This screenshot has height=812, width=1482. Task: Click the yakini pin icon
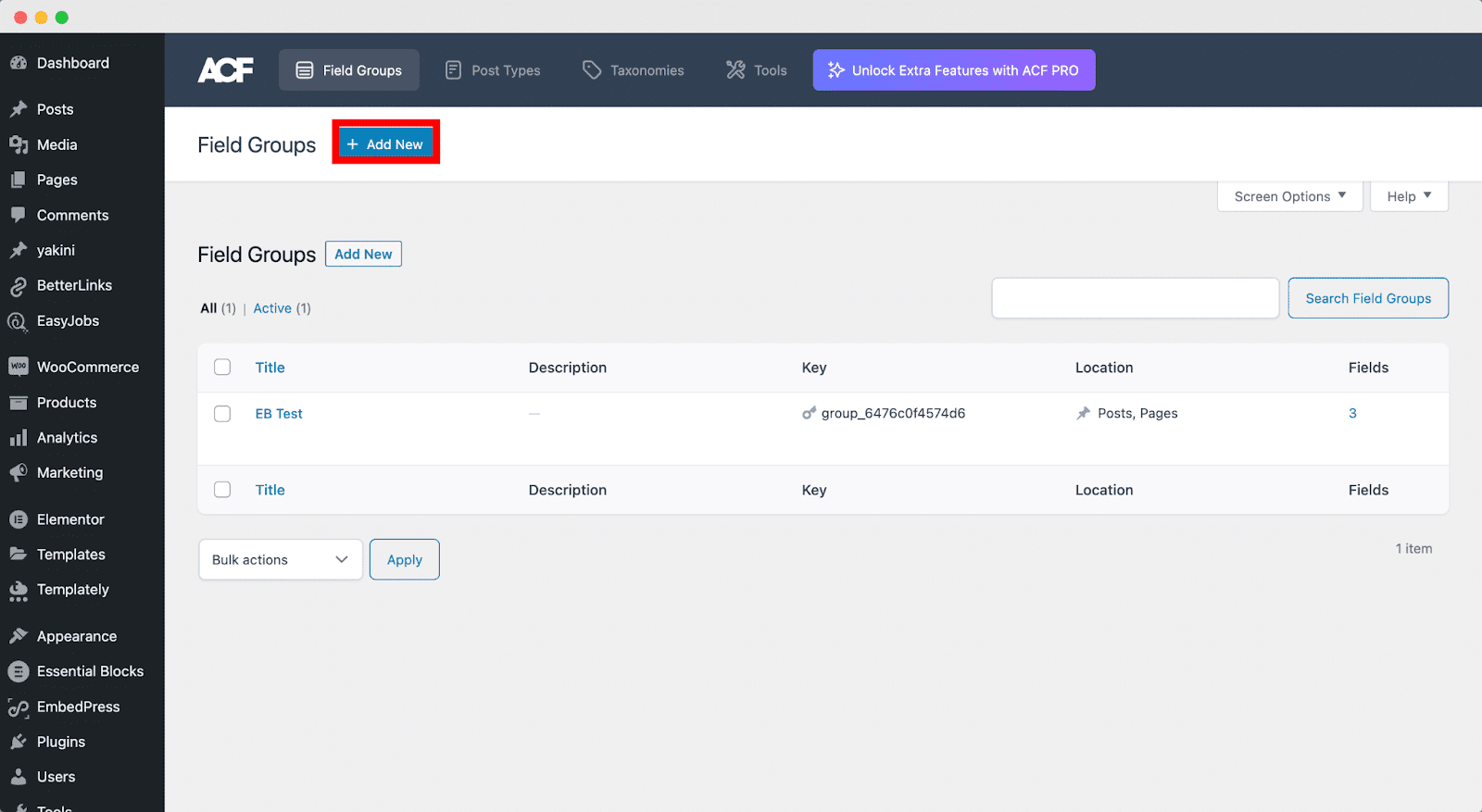coord(19,250)
